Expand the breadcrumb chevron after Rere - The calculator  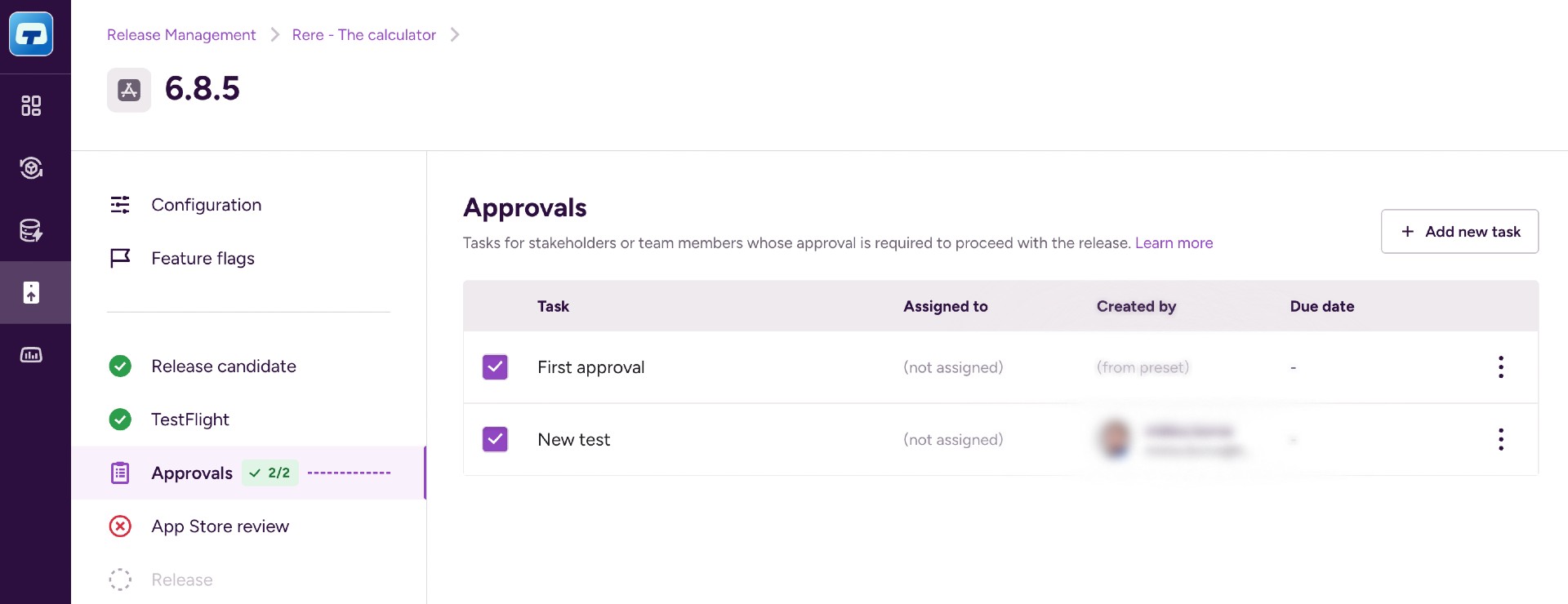click(455, 35)
